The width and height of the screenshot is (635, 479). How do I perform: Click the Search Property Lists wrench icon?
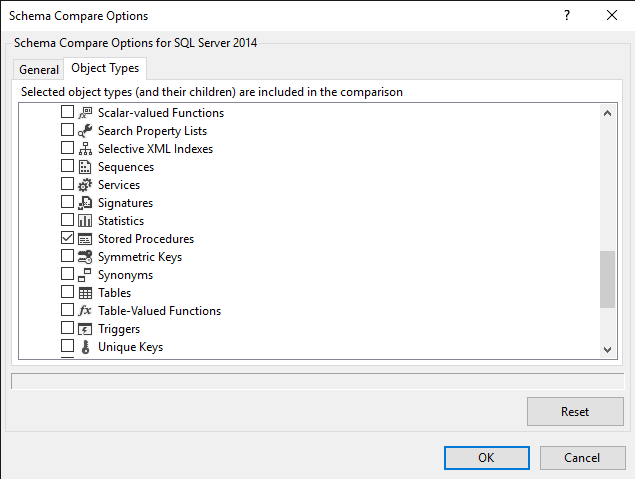pos(85,131)
